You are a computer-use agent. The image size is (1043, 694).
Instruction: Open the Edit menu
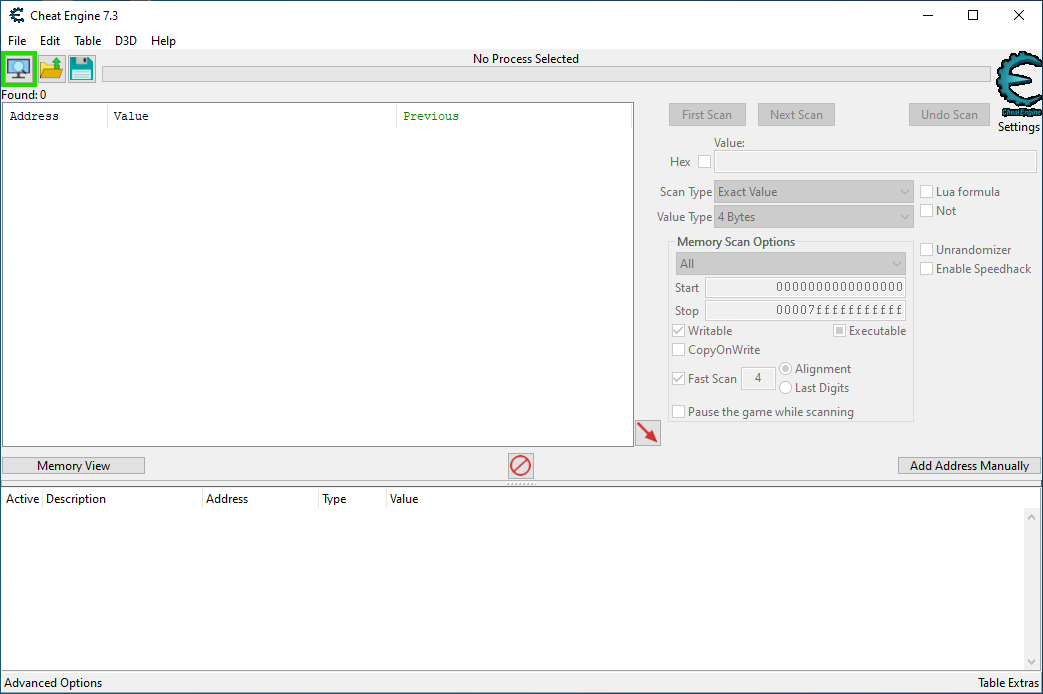(50, 41)
